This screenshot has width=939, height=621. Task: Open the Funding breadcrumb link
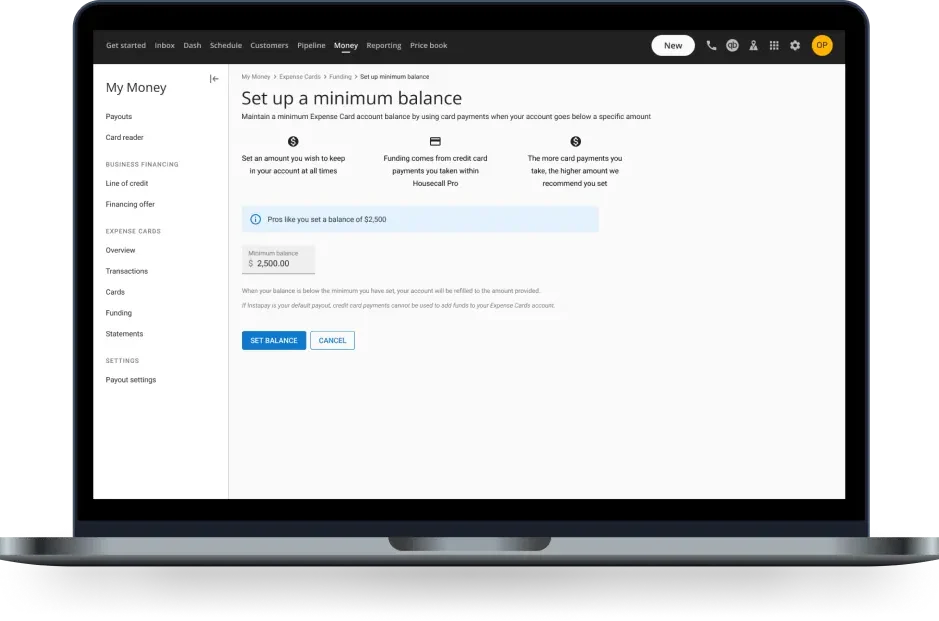pyautogui.click(x=340, y=76)
